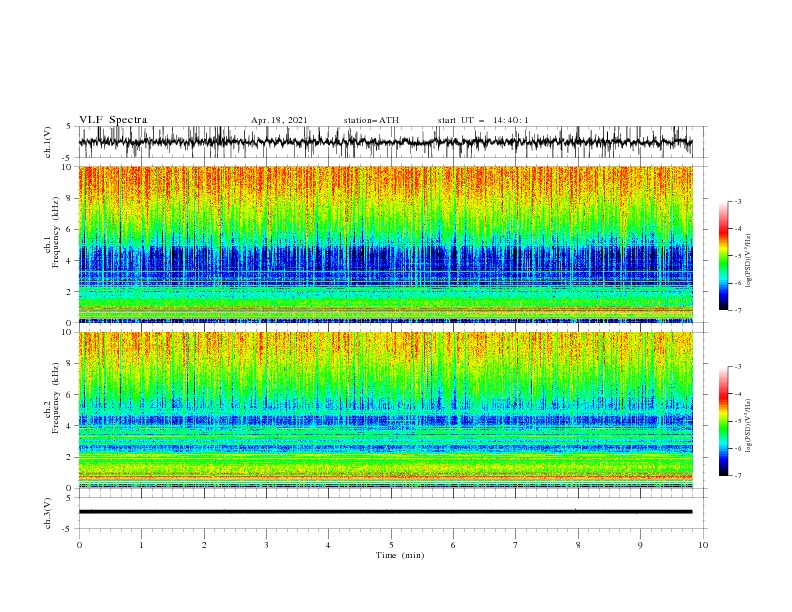Click the "ch.3(V)" waveform axis label
This screenshot has width=792, height=612.
[48, 513]
